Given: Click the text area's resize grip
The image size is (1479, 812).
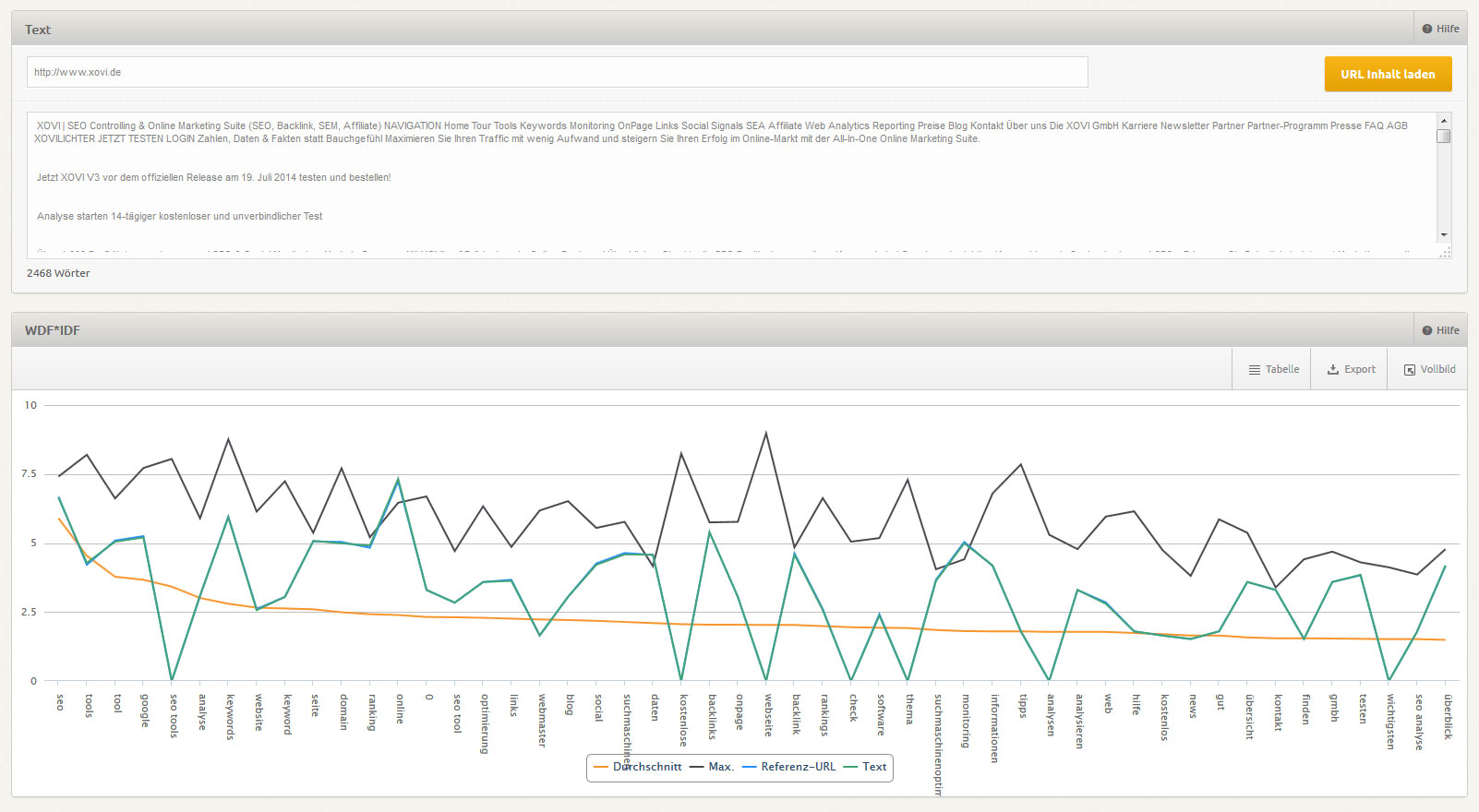Looking at the screenshot, I should [1445, 252].
